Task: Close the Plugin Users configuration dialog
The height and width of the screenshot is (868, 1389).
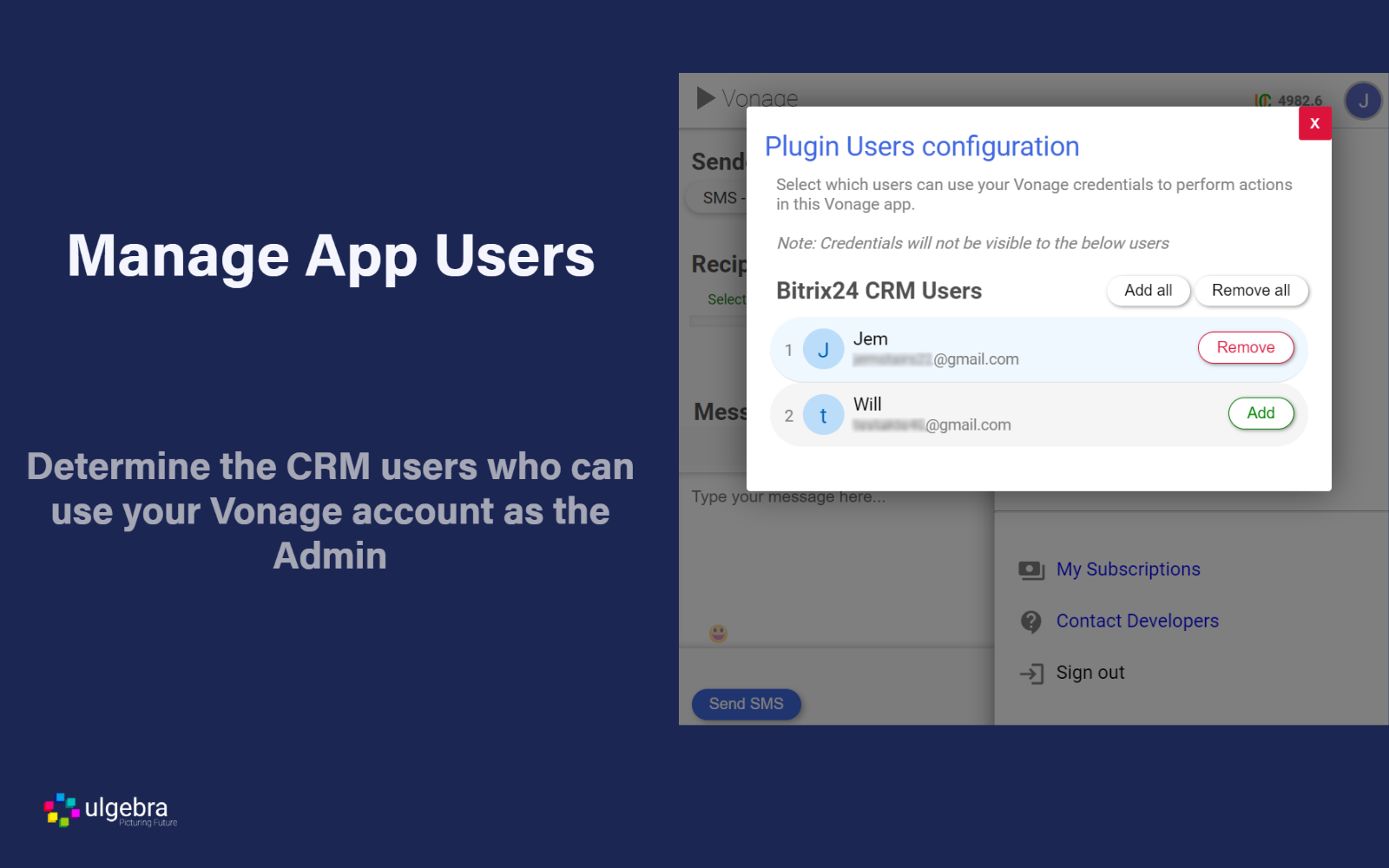Action: [1314, 123]
